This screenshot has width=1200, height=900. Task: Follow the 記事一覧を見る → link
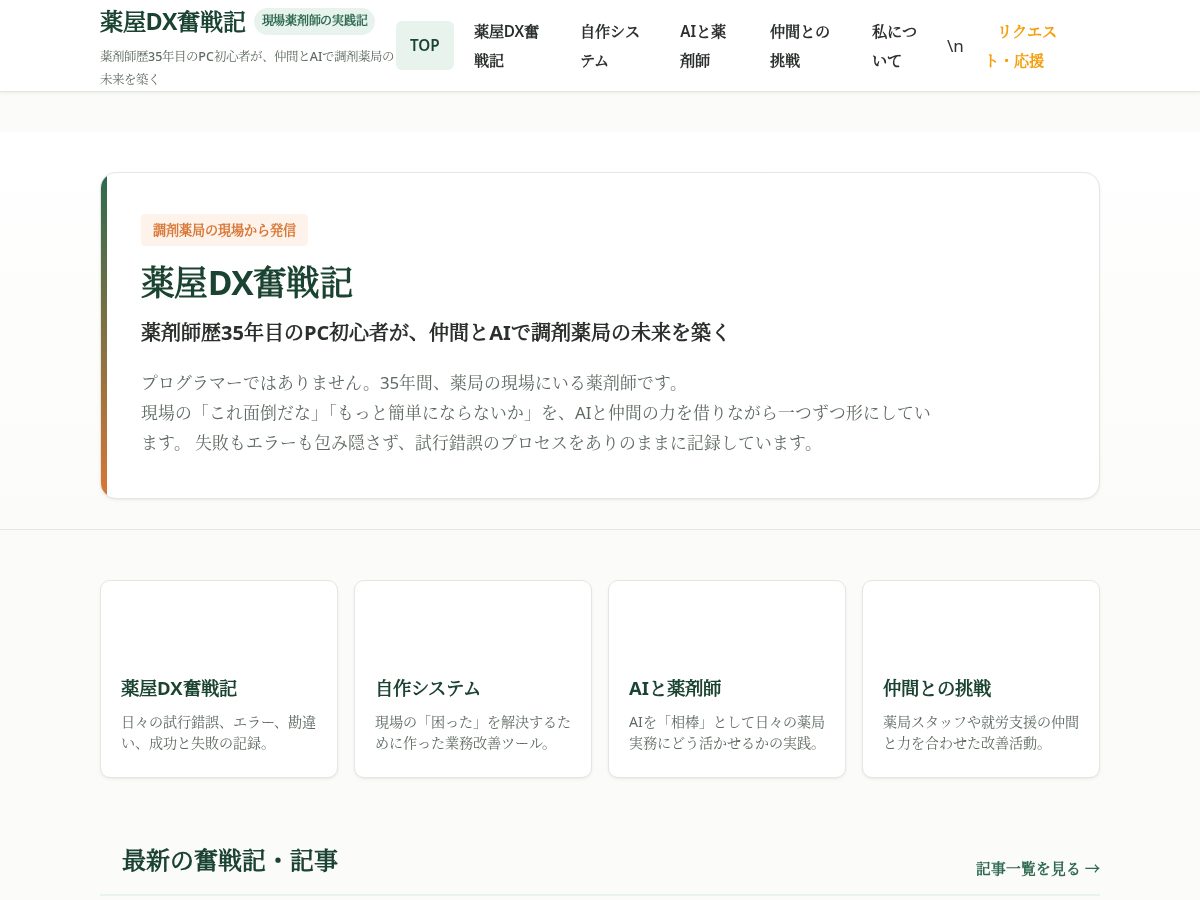click(x=1038, y=868)
